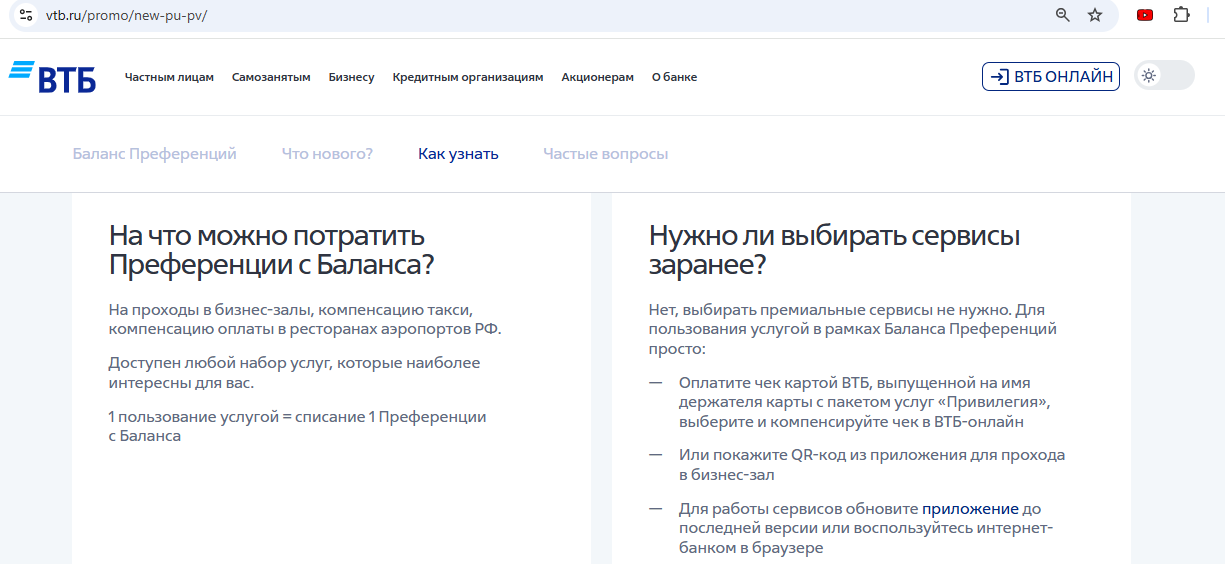This screenshot has width=1225, height=564.
Task: Toggle the light/dark theme switch
Action: [1163, 76]
